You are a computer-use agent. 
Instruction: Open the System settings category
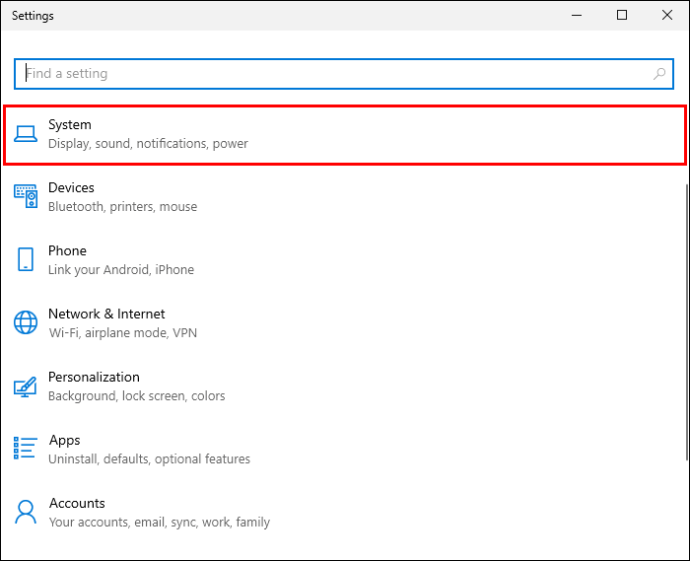click(x=345, y=135)
